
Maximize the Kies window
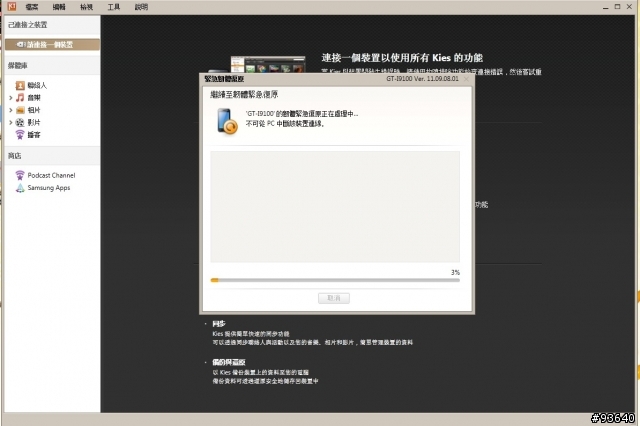(618, 7)
